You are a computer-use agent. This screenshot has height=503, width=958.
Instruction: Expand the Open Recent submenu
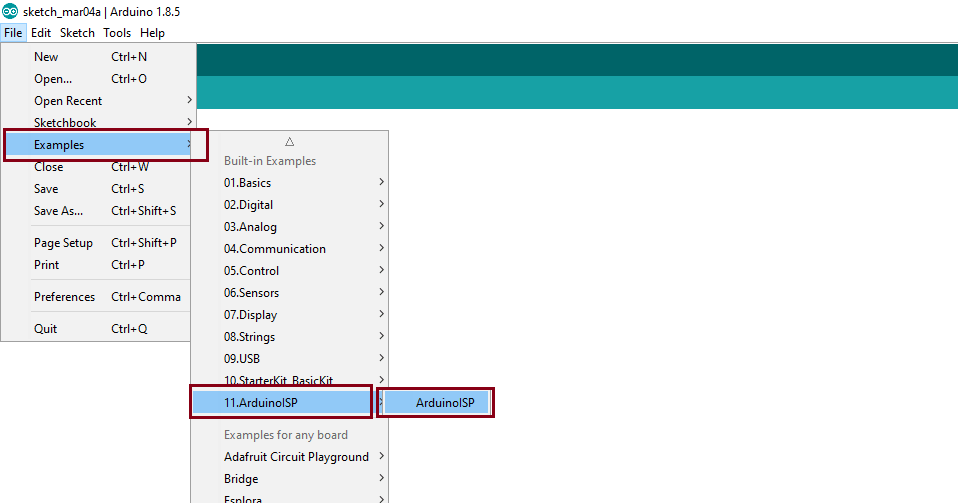[98, 101]
